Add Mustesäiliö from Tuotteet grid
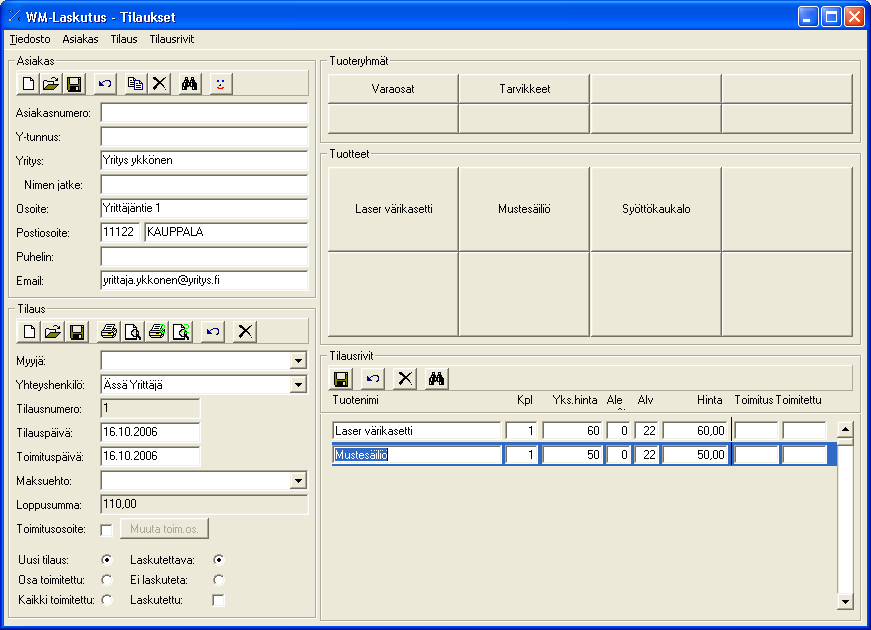Image resolution: width=871 pixels, height=630 pixels. [x=524, y=209]
